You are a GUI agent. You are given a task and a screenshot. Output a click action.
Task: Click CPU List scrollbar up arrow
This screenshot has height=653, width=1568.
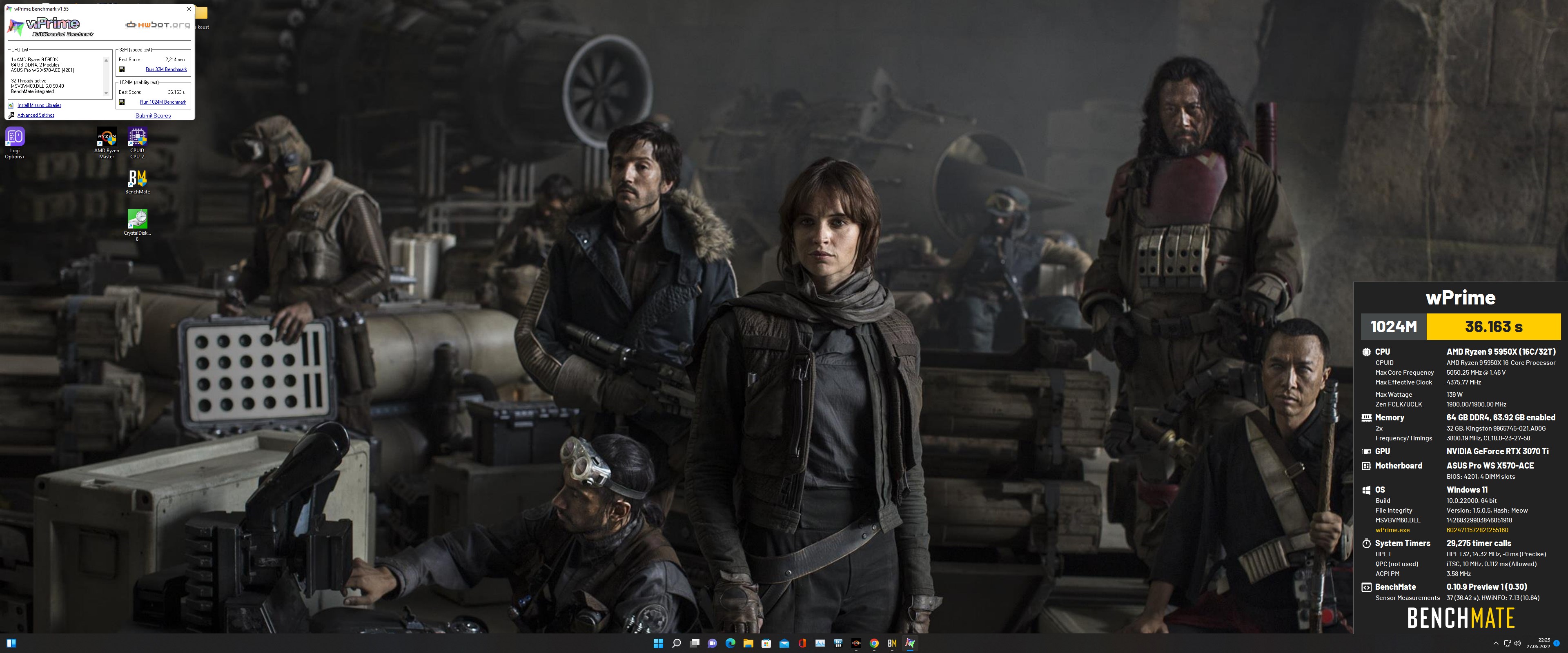(106, 60)
